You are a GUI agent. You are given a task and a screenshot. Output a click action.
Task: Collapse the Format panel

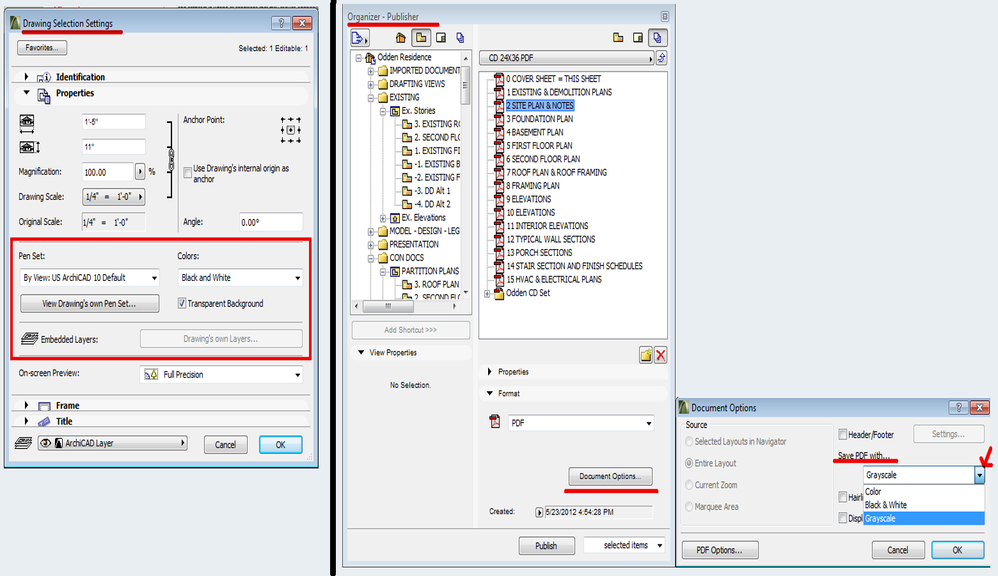489,393
